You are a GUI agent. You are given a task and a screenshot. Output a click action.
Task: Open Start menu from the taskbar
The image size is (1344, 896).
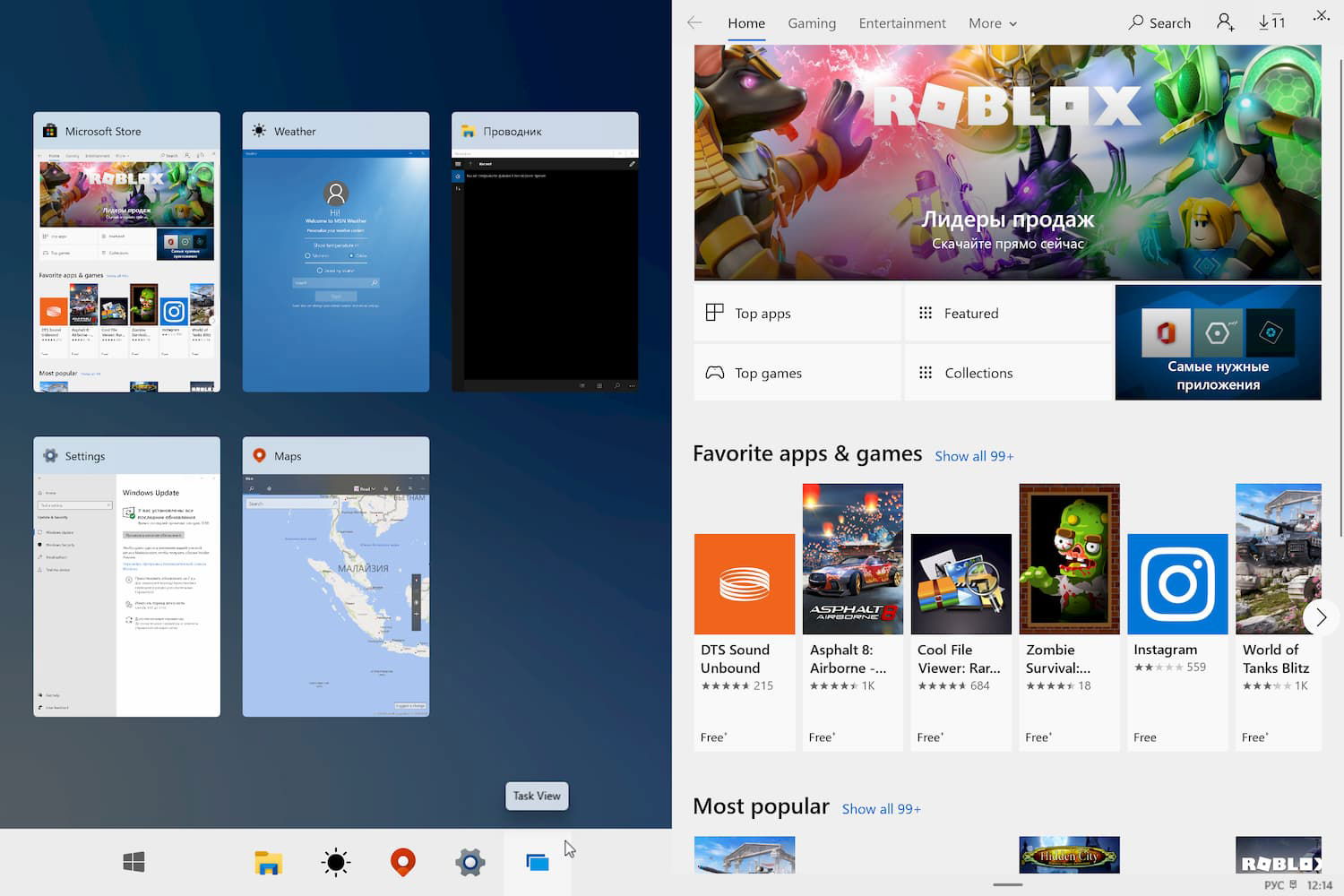[x=134, y=862]
